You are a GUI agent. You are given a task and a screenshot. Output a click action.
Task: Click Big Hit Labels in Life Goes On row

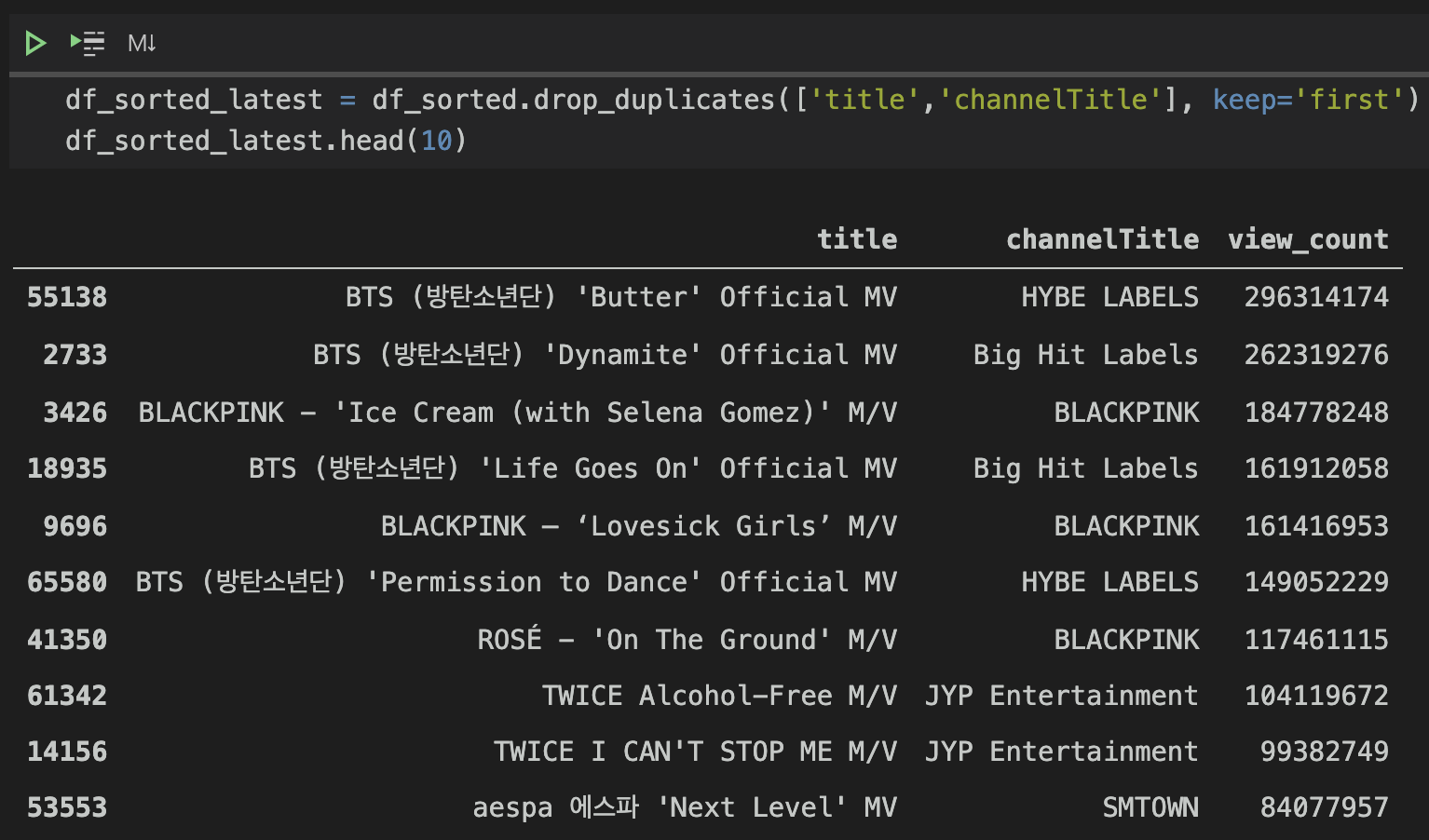click(1086, 468)
